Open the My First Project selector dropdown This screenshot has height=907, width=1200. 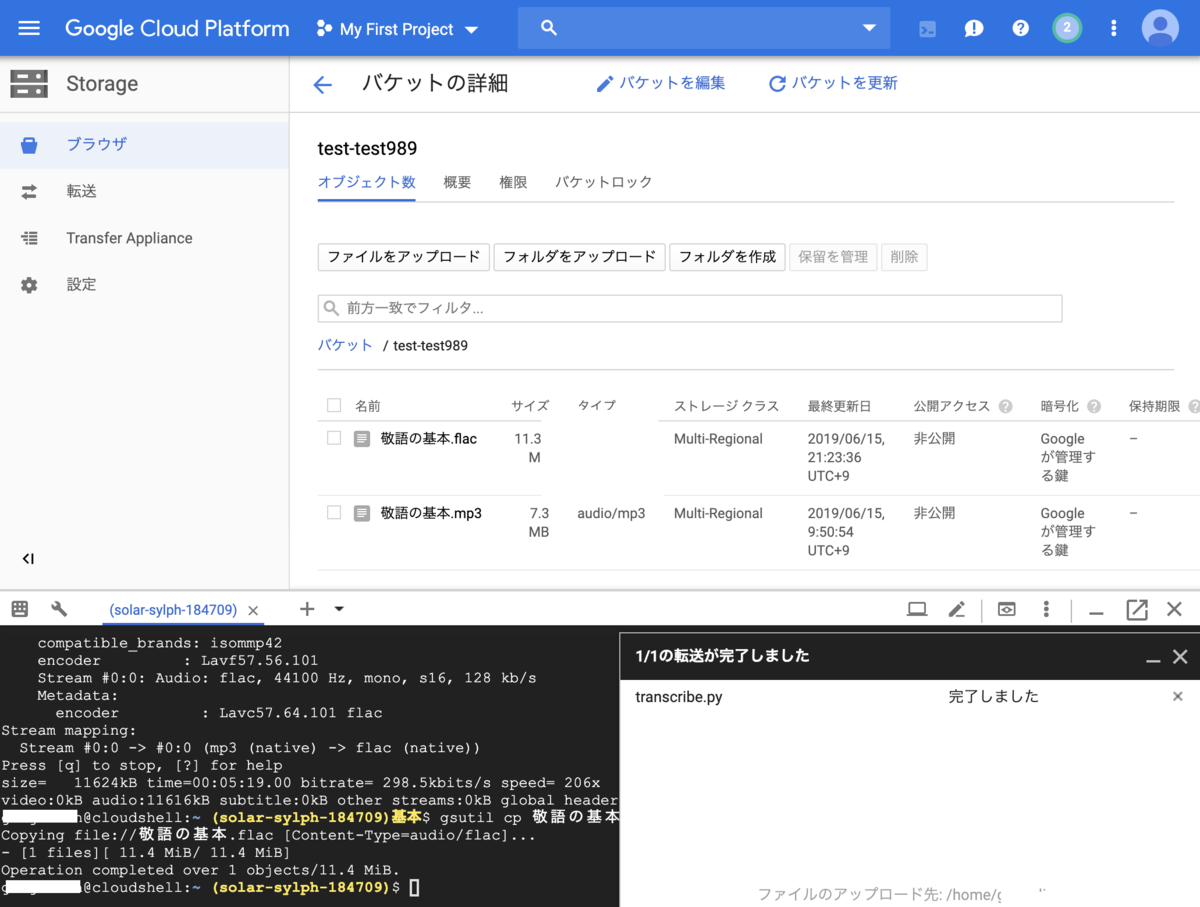tap(398, 29)
